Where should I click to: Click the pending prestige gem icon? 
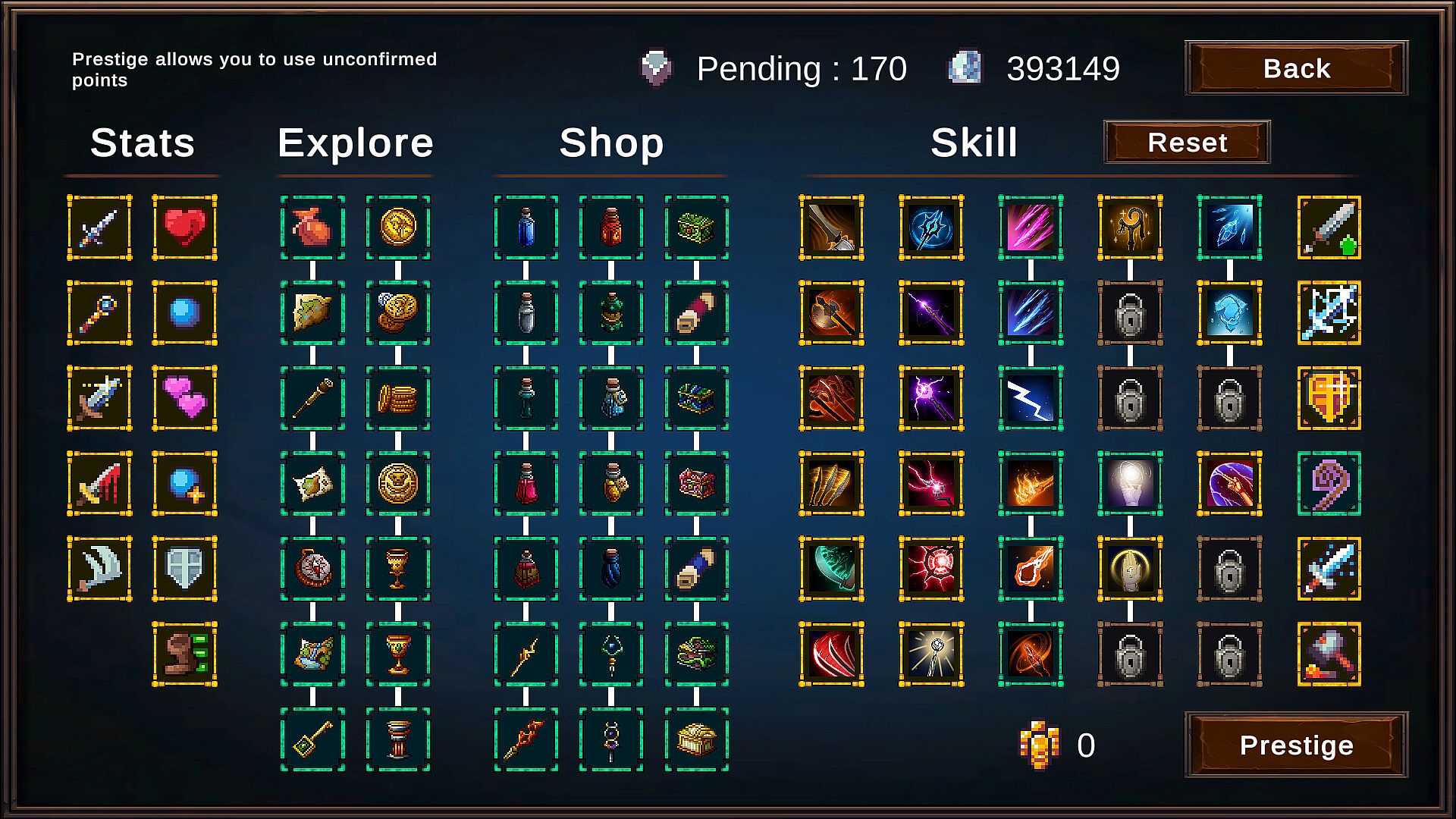pyautogui.click(x=656, y=68)
